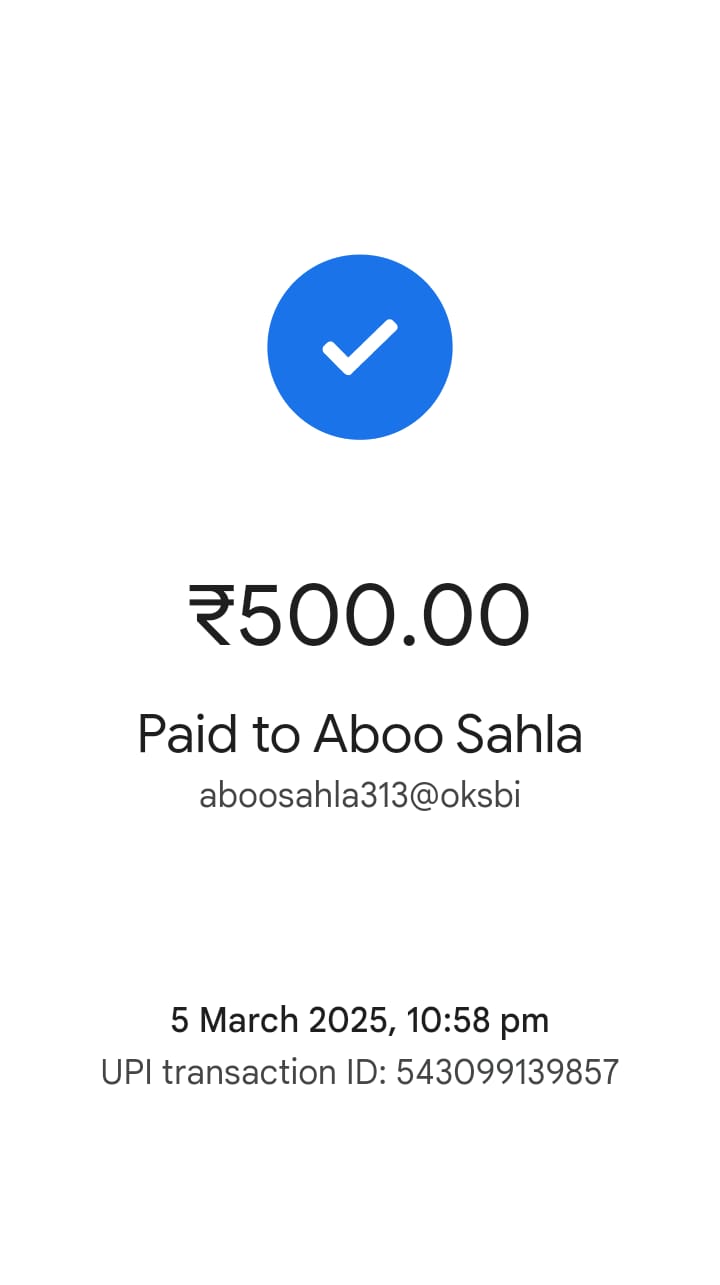Tap the last digits 9857 of transaction ID
Screen dimensions: 720x1285
(583, 1072)
